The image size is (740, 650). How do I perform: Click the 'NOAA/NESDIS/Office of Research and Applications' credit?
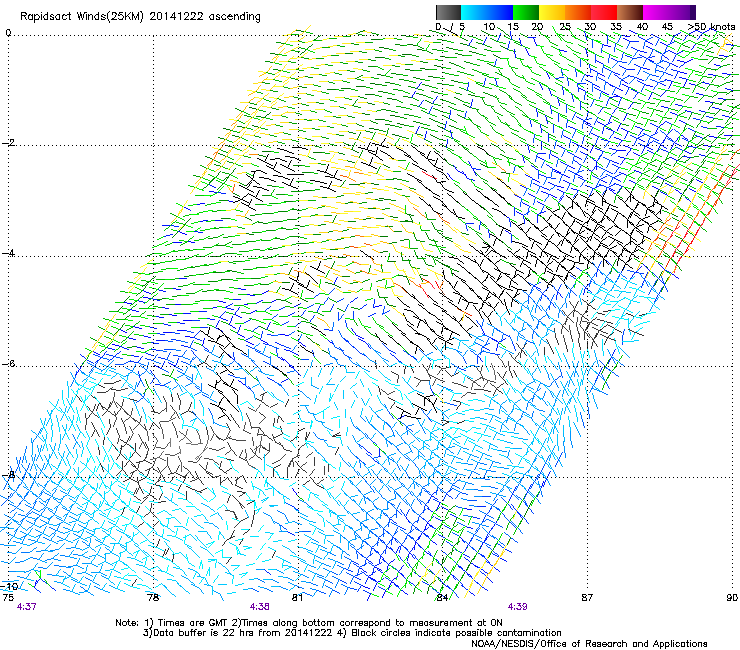[589, 644]
